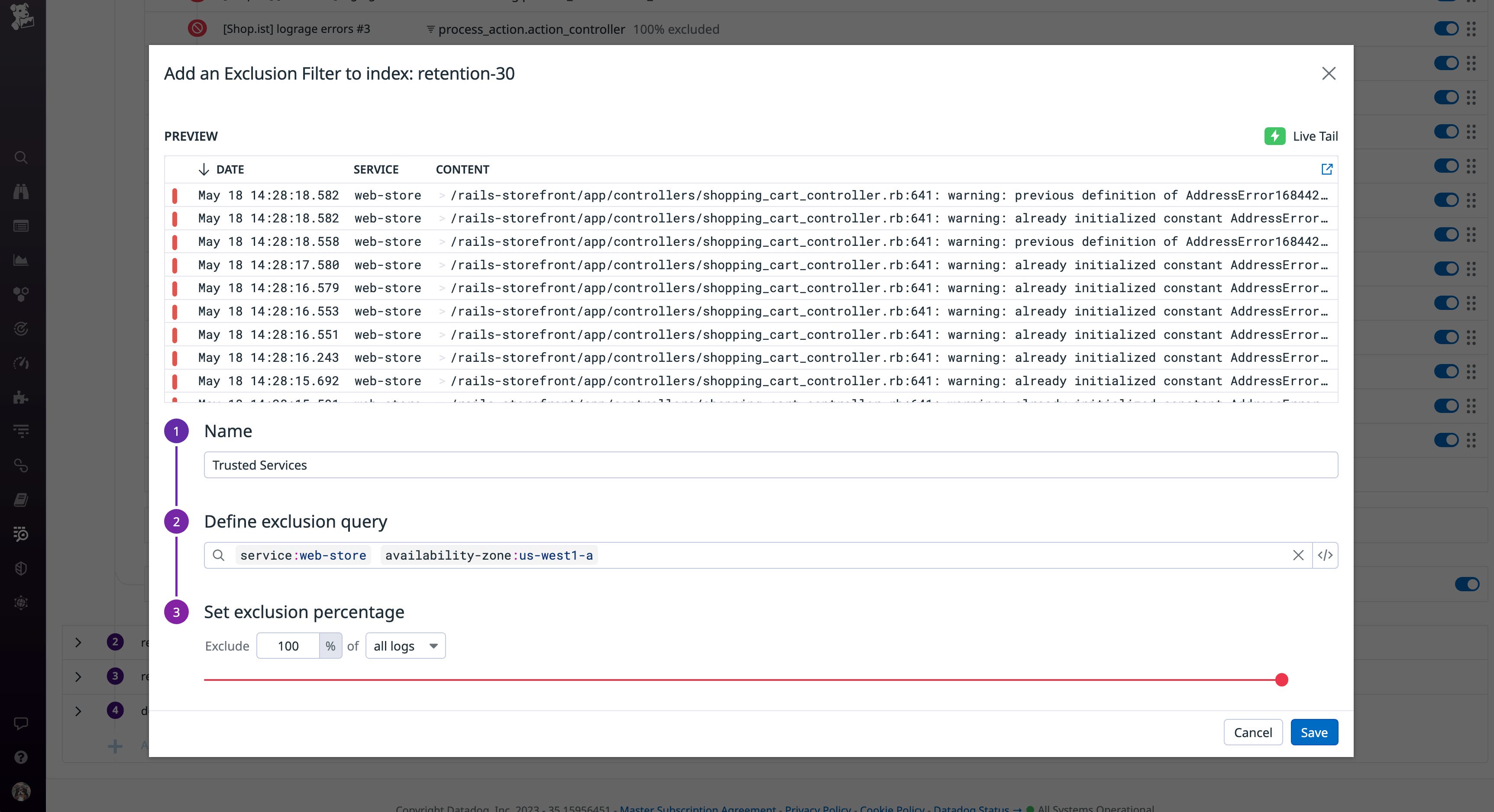Open the Search icon in the sidebar
This screenshot has width=1494, height=812.
click(x=21, y=158)
